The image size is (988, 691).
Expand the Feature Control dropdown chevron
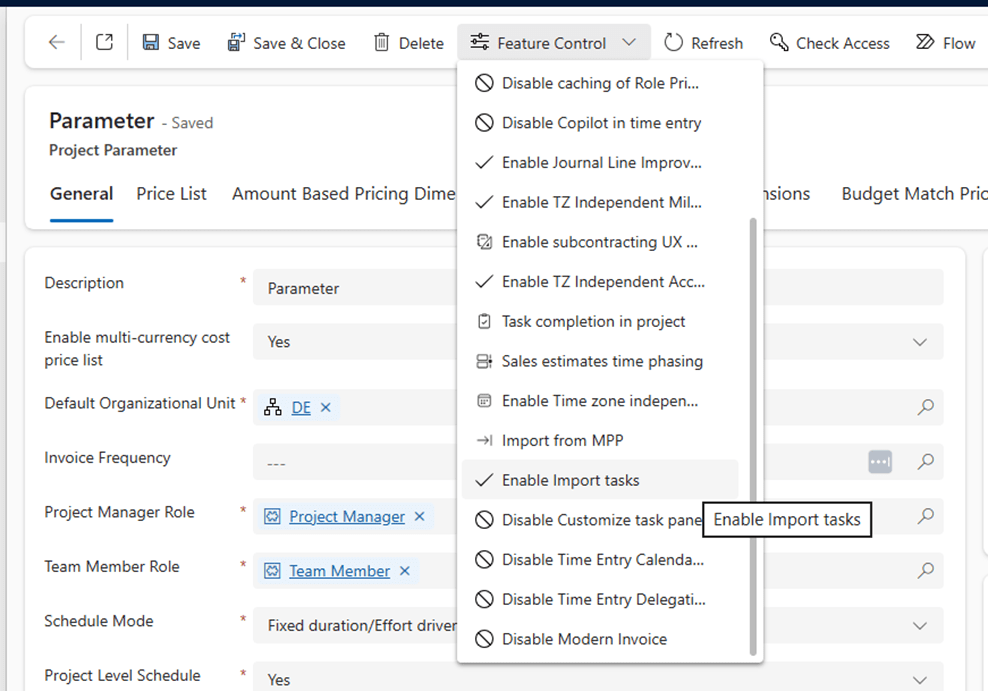(x=629, y=43)
